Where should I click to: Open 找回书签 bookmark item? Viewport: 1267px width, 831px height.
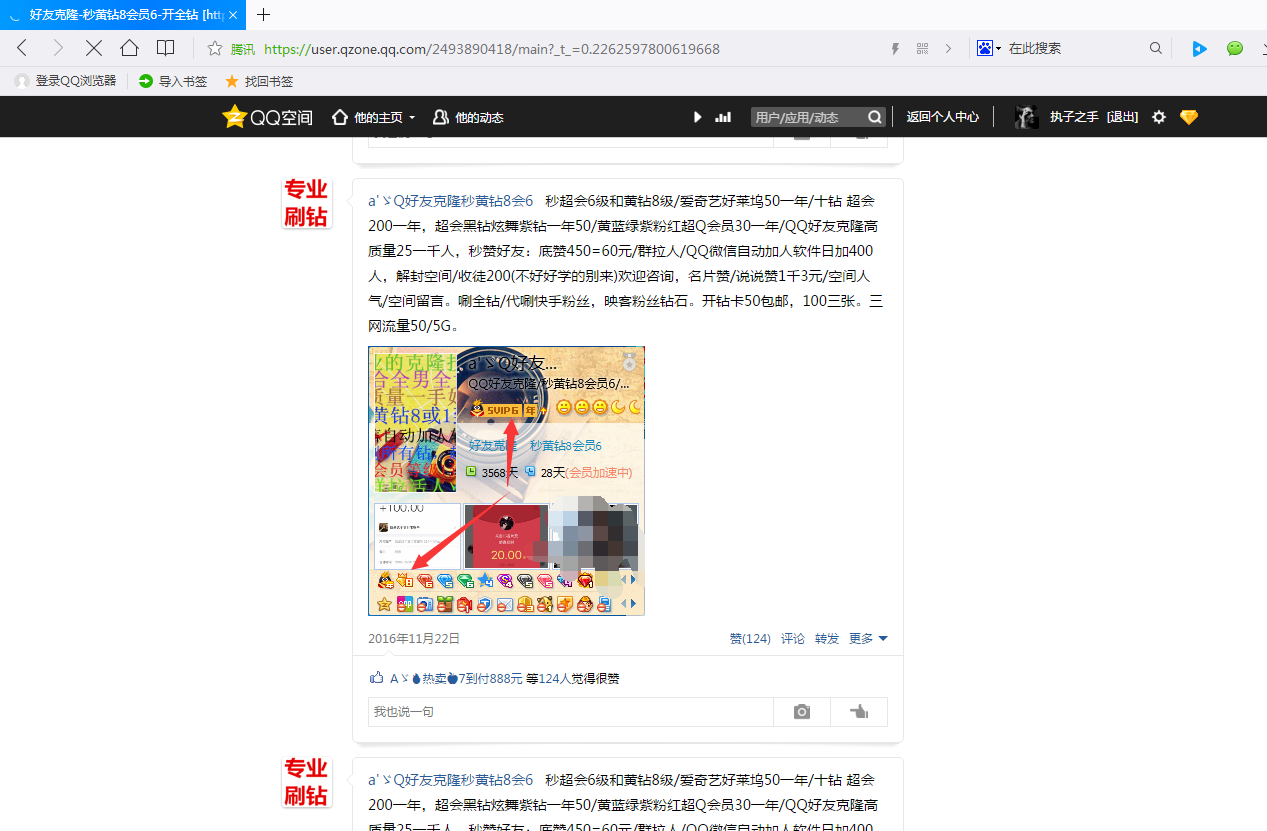point(259,81)
